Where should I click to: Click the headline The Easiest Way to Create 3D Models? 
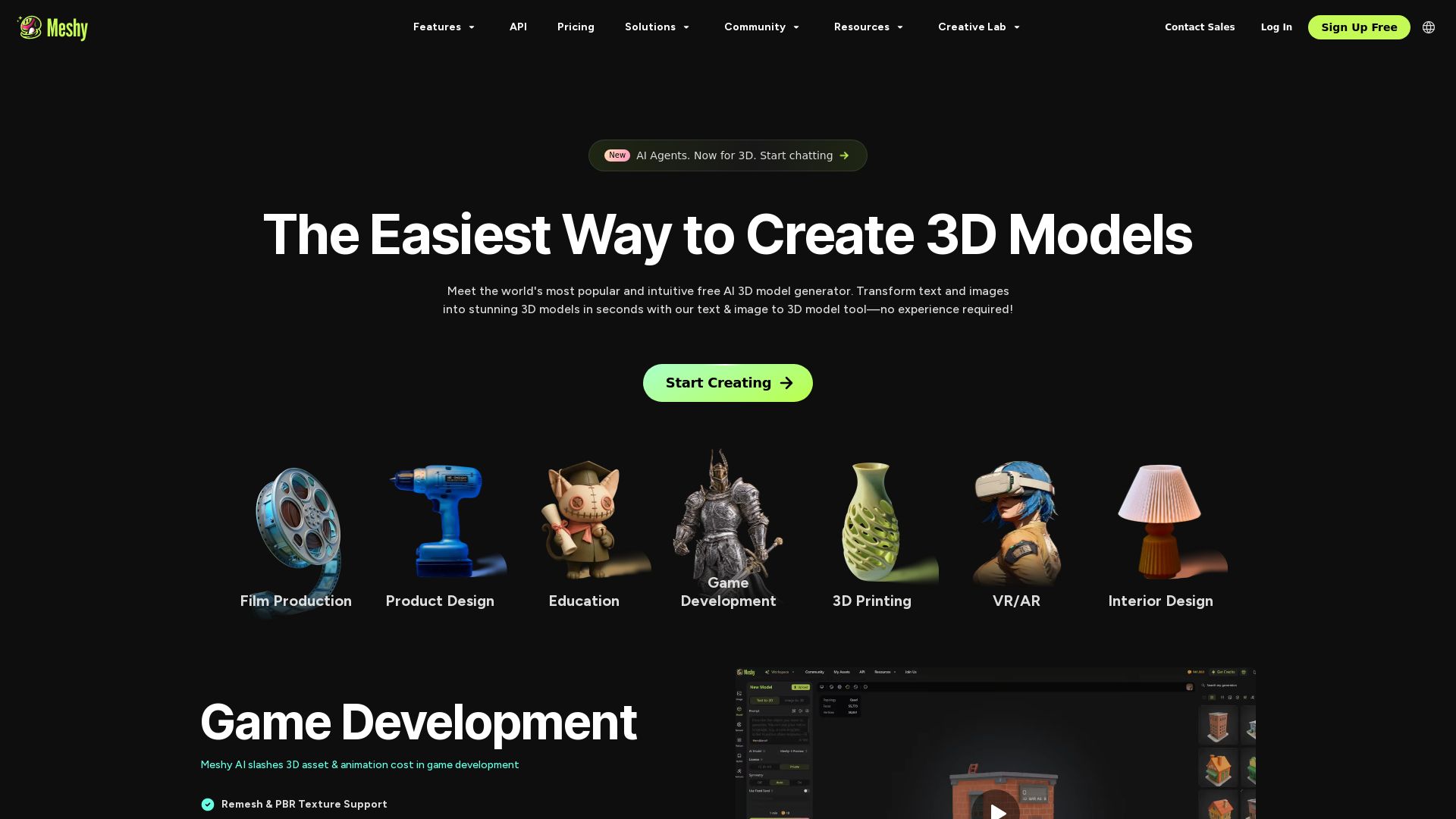point(728,235)
